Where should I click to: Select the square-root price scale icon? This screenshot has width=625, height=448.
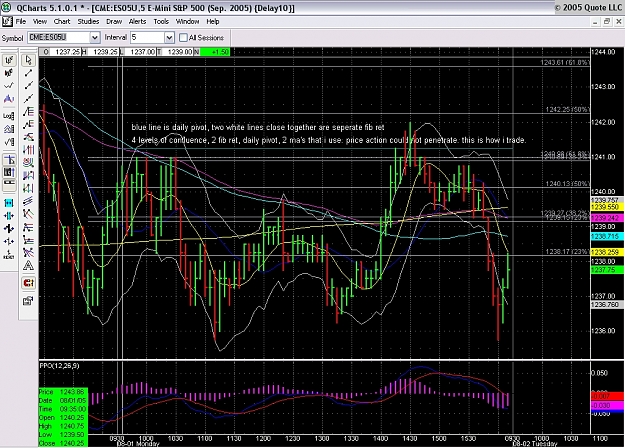point(9,141)
